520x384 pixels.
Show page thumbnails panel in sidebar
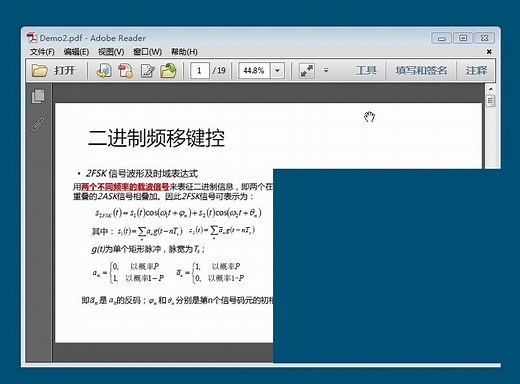click(x=38, y=96)
